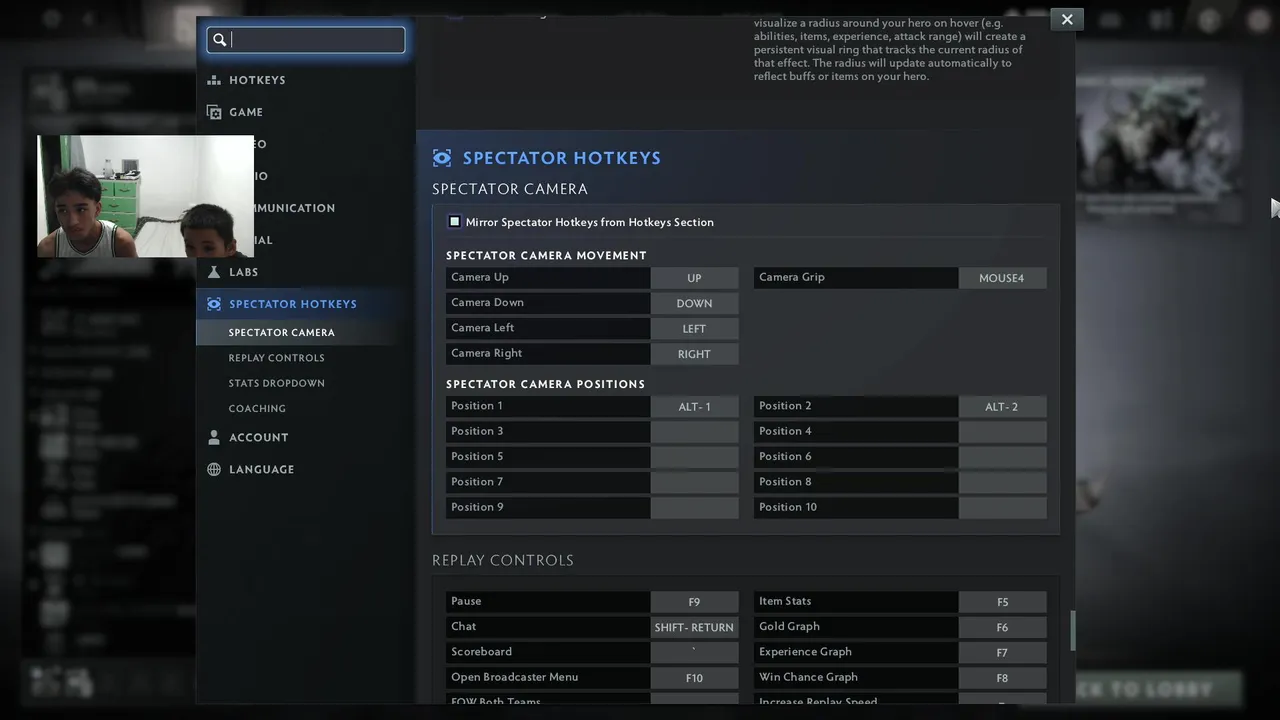Rebind Chat hotkey SHIFT-RETURN
The height and width of the screenshot is (720, 1280).
(694, 627)
